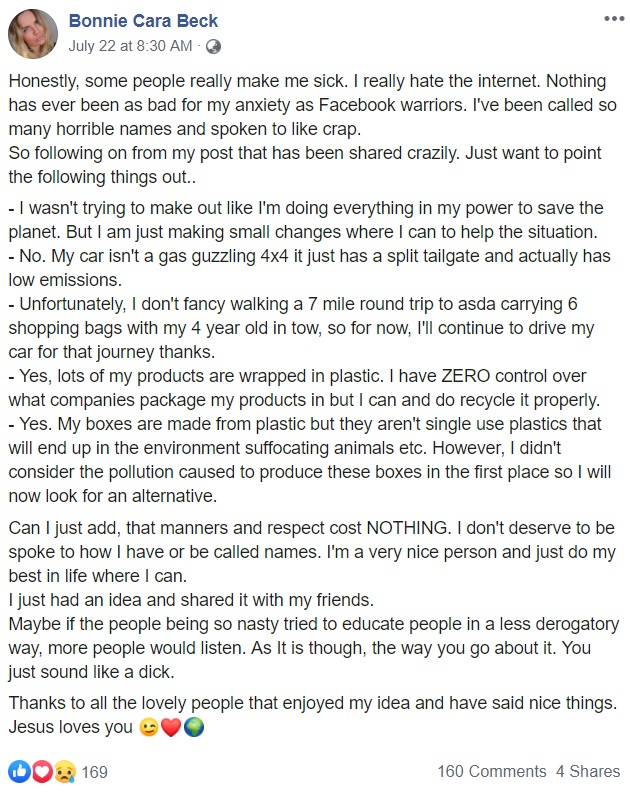630x792 pixels.
Task: Click the 'Jesus loves you' text
Action: pos(68,727)
